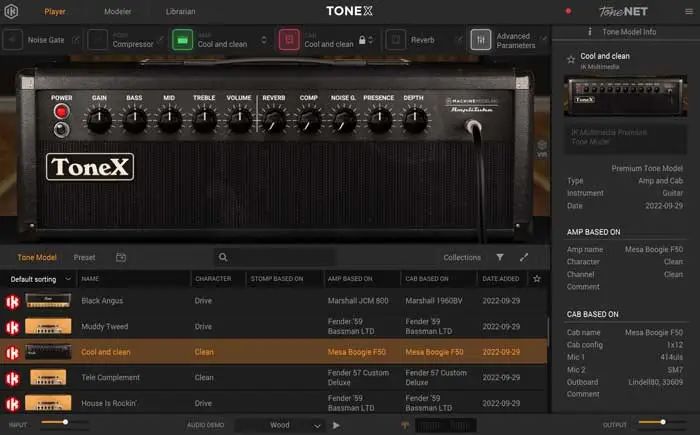The width and height of the screenshot is (700, 435).
Task: Click the IK icon on Cool and clean row
Action: [x=12, y=353]
